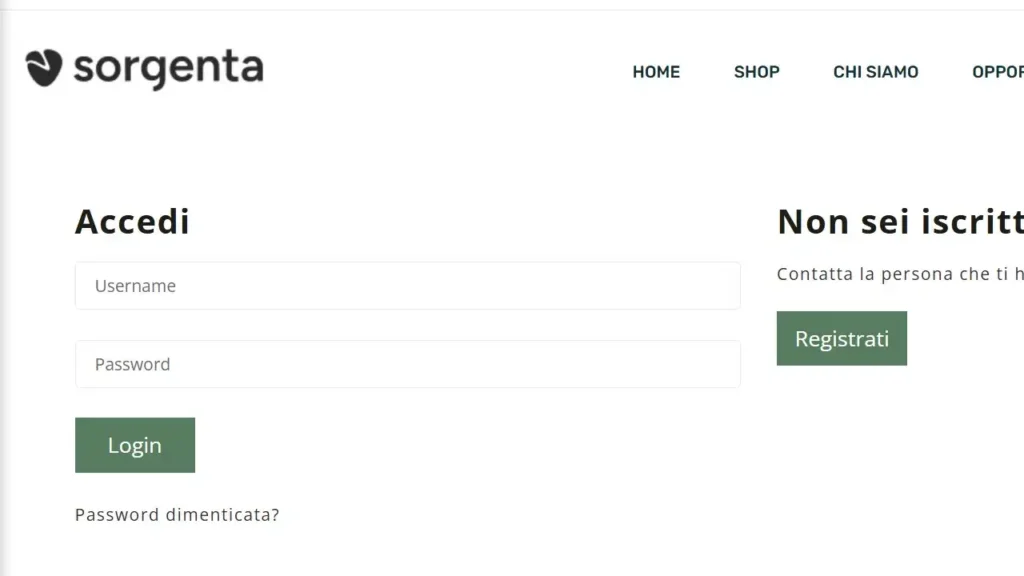
Task: Open the HOME menu item
Action: pos(656,72)
